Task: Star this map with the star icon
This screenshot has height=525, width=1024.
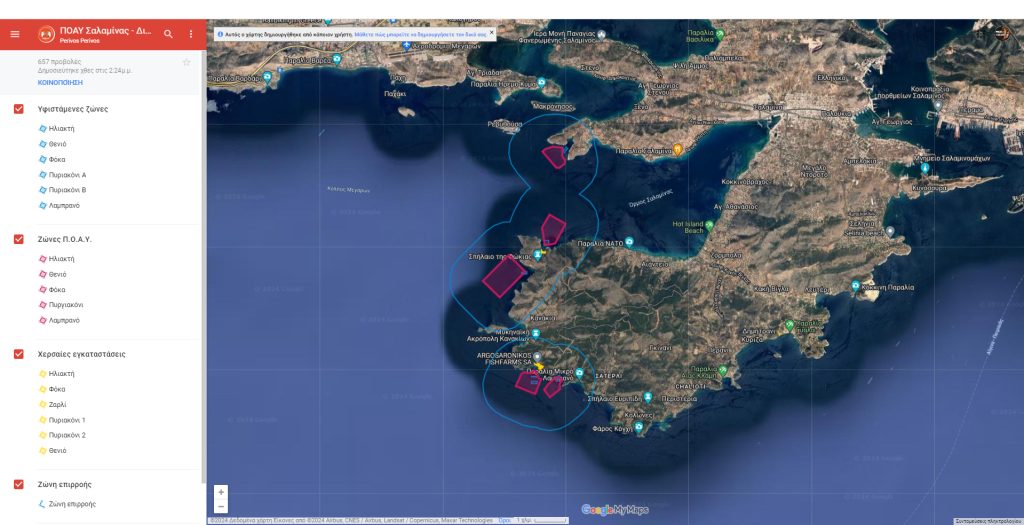Action: (186, 62)
